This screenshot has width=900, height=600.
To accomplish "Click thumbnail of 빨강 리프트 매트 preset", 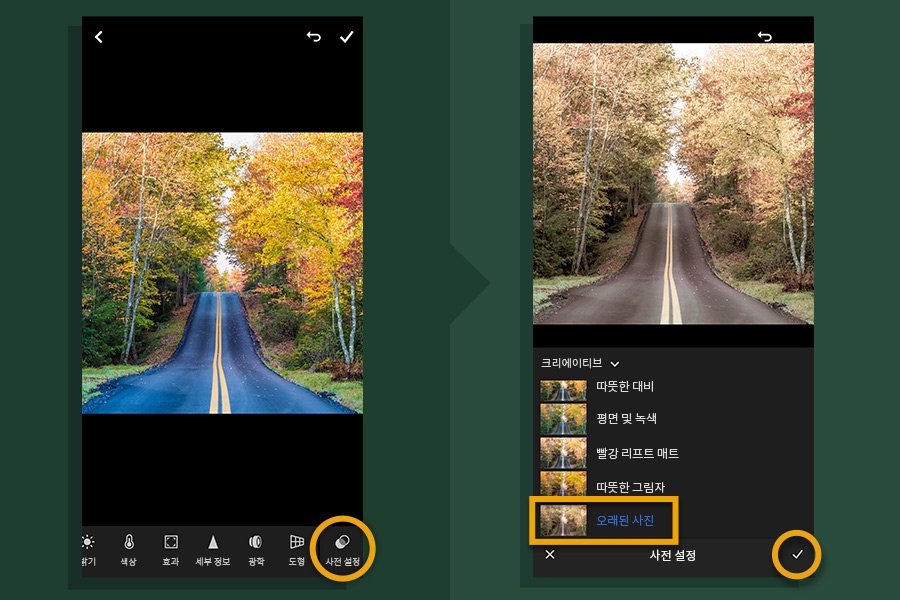I will click(x=563, y=453).
